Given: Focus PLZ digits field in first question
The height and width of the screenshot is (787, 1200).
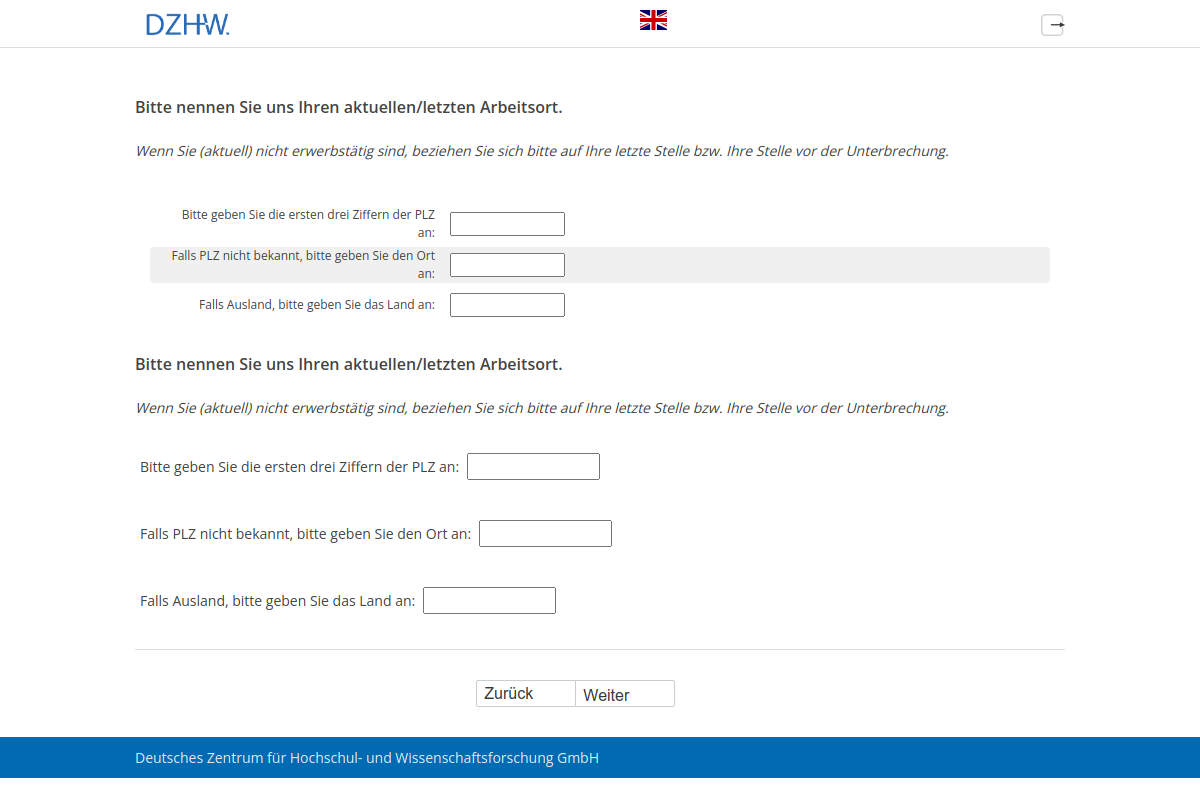Looking at the screenshot, I should 507,224.
